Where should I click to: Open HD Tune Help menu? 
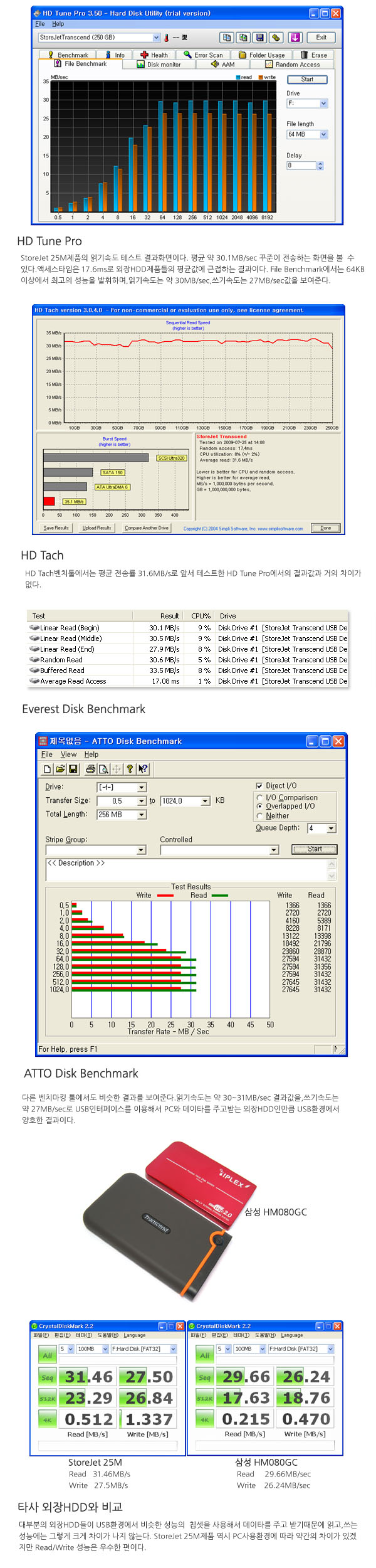click(58, 24)
